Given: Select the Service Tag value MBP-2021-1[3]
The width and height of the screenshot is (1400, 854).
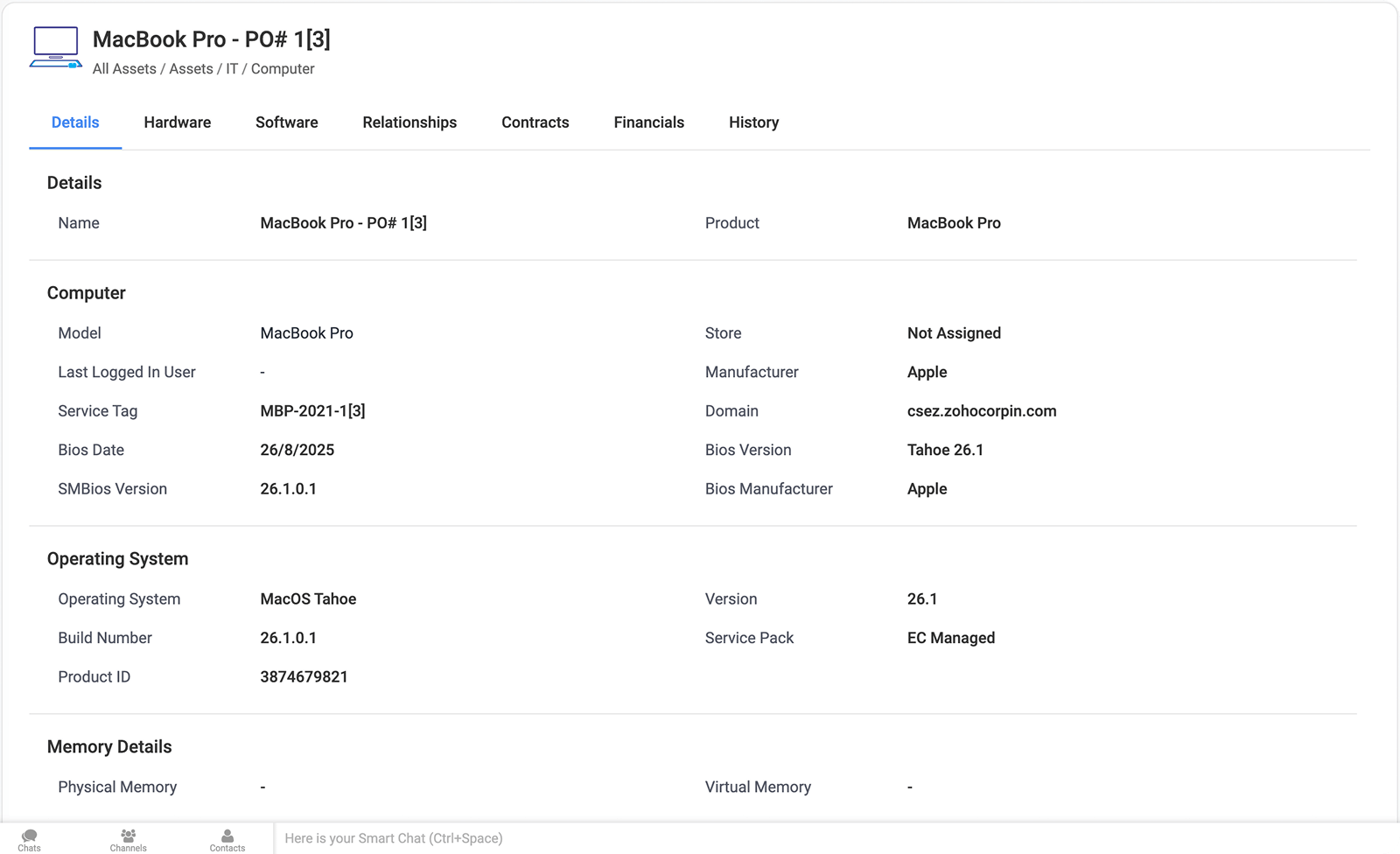Looking at the screenshot, I should (313, 410).
